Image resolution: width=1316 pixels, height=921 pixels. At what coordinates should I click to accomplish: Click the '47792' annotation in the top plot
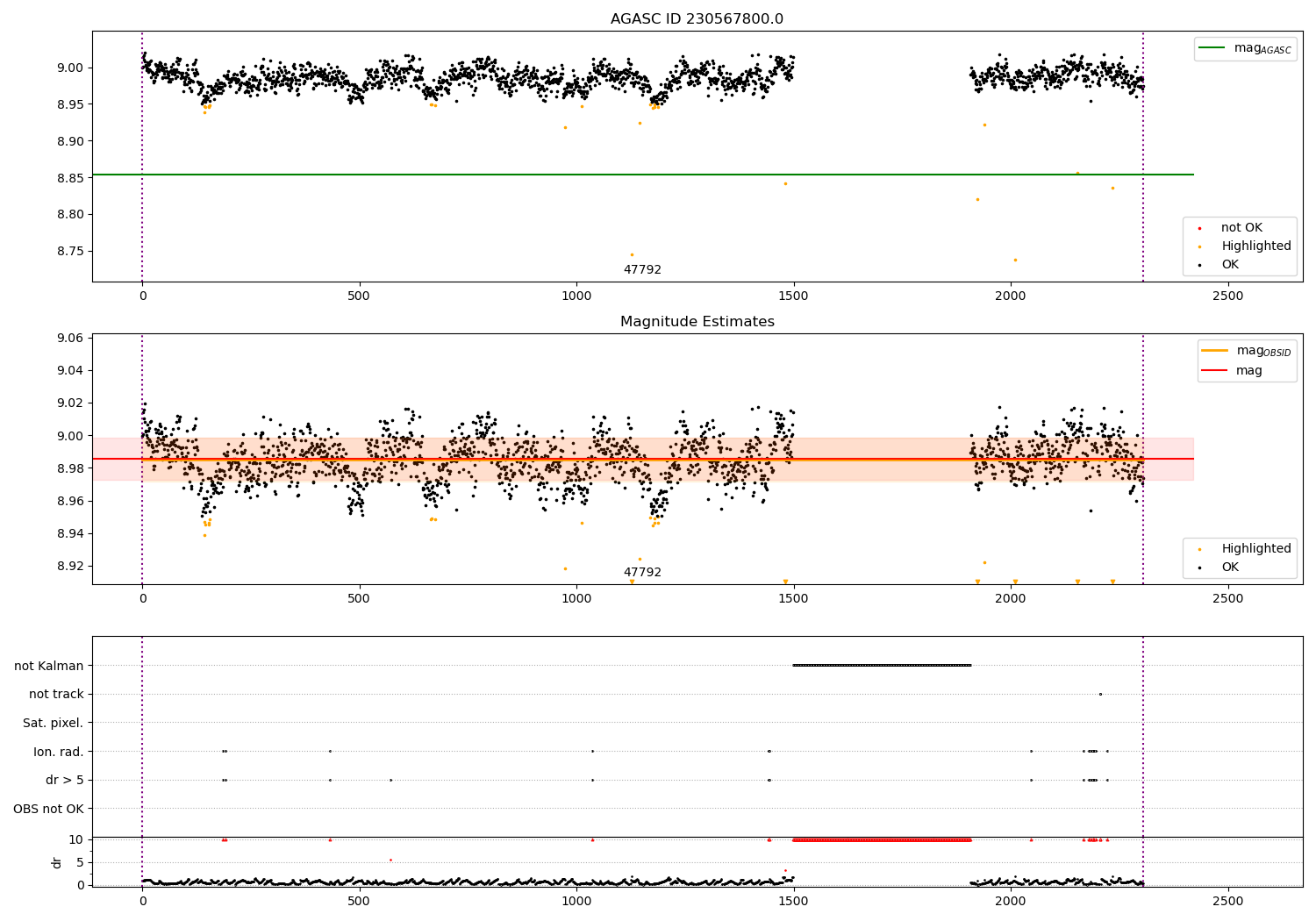pyautogui.click(x=642, y=269)
